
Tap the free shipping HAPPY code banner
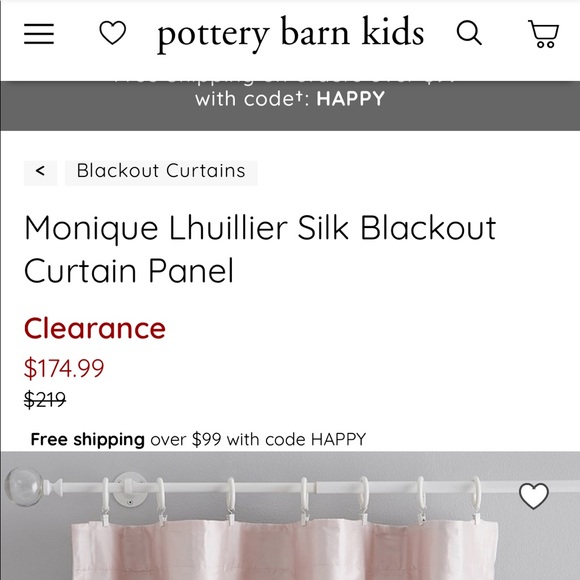290,105
